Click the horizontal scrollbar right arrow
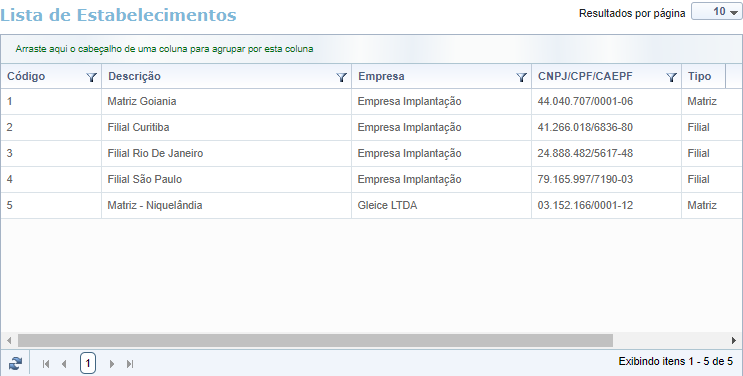The image size is (743, 376). (x=734, y=340)
